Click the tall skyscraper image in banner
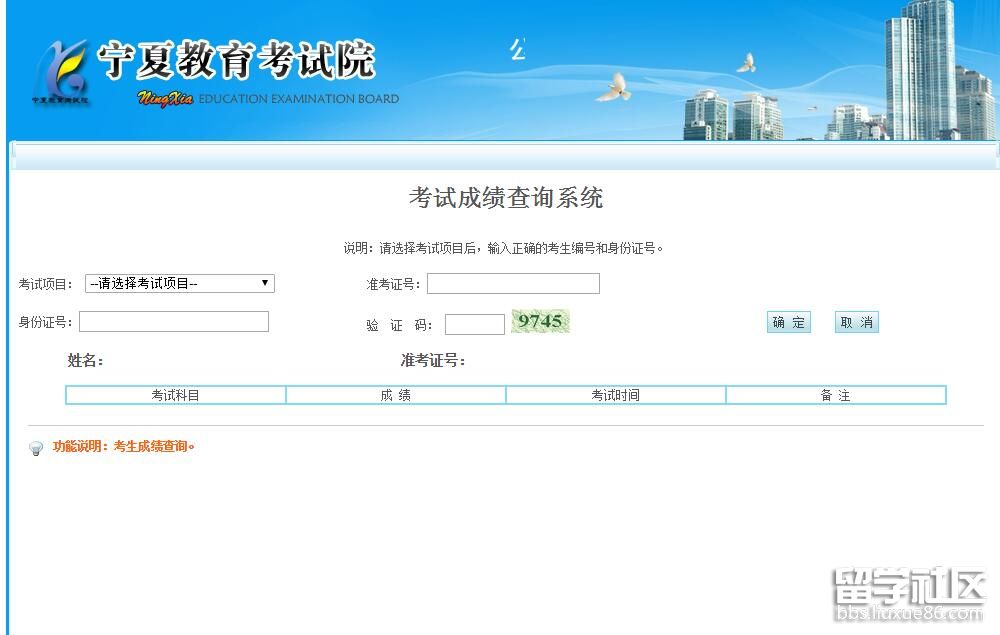This screenshot has width=1000, height=635. [920, 70]
